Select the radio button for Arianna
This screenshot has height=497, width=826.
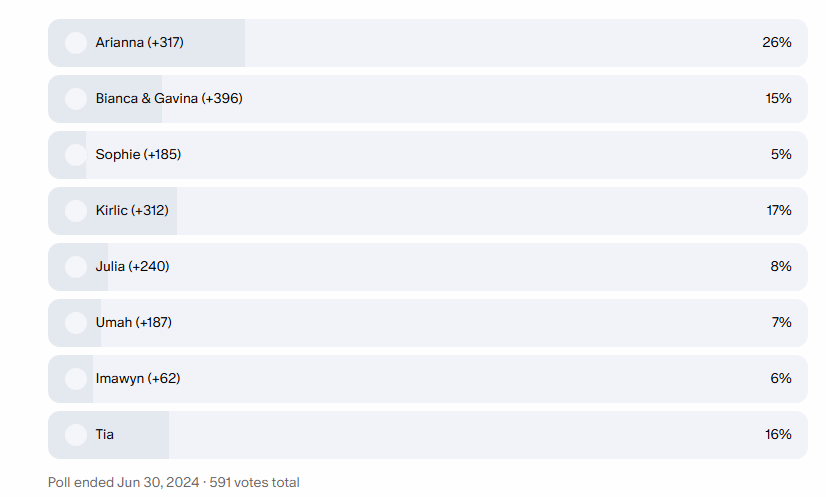click(75, 43)
